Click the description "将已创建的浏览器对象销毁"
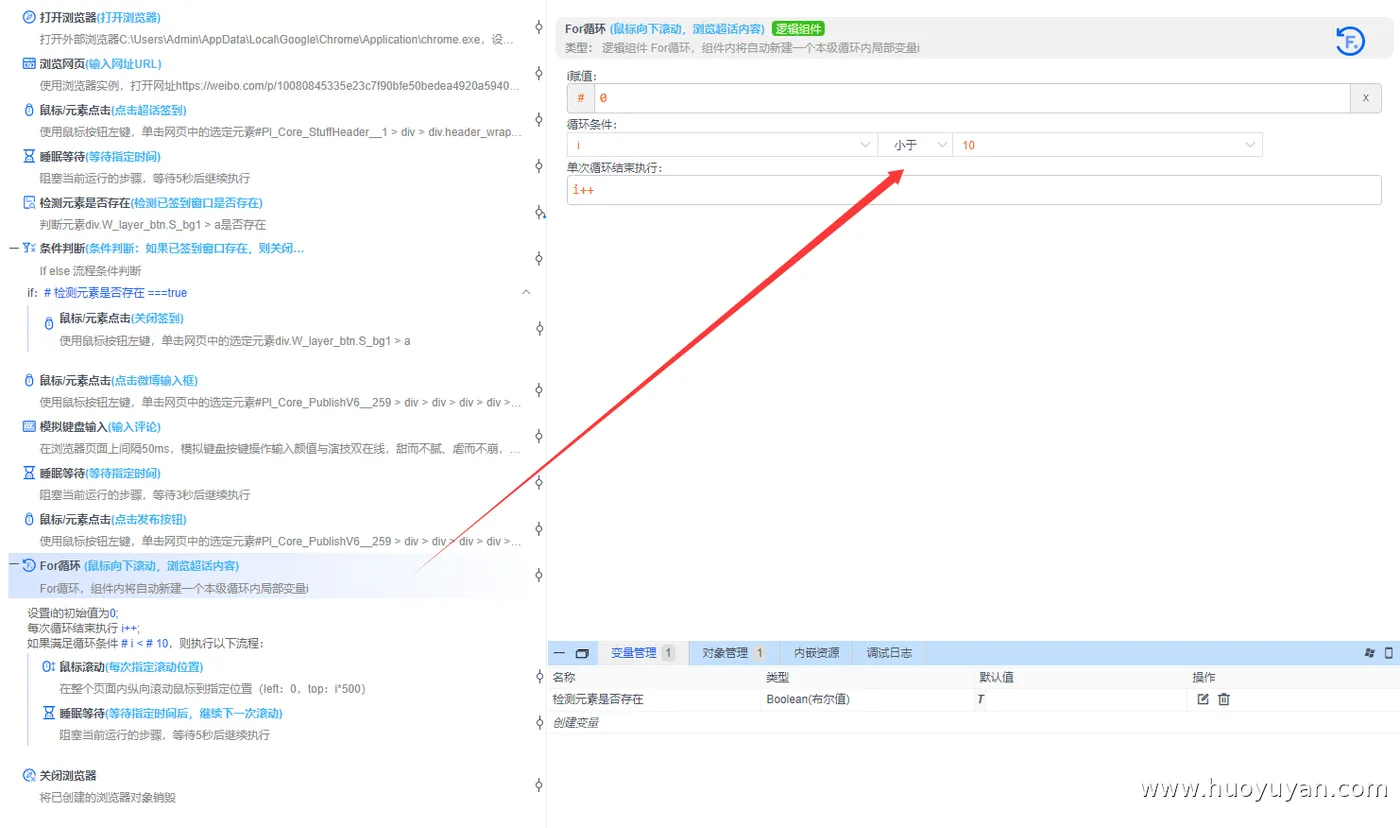Screen dimensions: 1400x828 point(108,798)
